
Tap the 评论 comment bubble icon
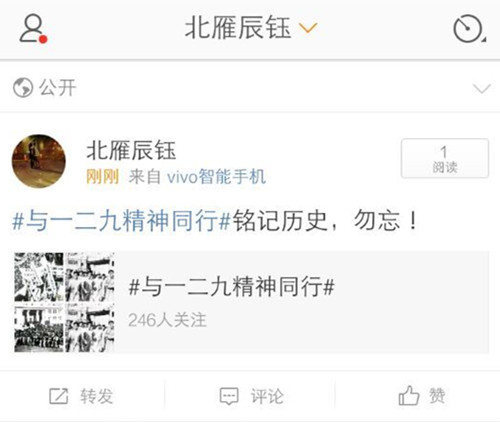(229, 396)
